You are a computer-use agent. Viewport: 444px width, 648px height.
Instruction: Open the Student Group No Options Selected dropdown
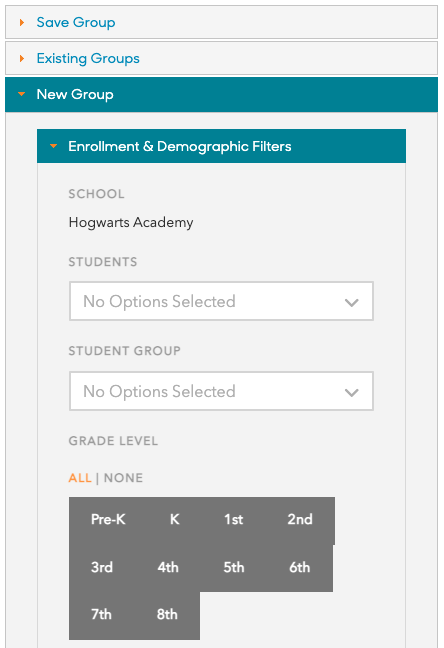coord(221,391)
